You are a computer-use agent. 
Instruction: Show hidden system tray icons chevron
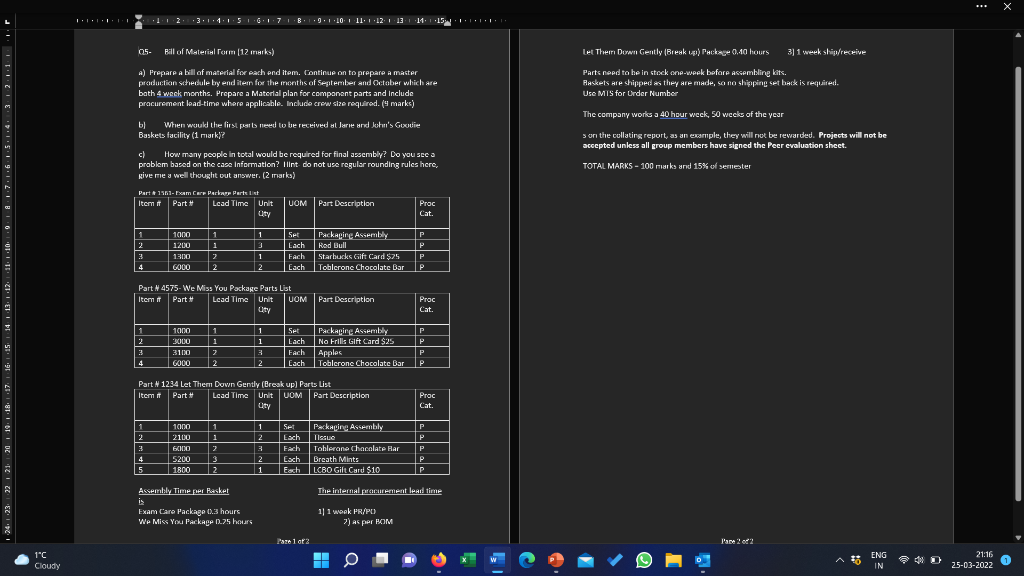pos(839,560)
